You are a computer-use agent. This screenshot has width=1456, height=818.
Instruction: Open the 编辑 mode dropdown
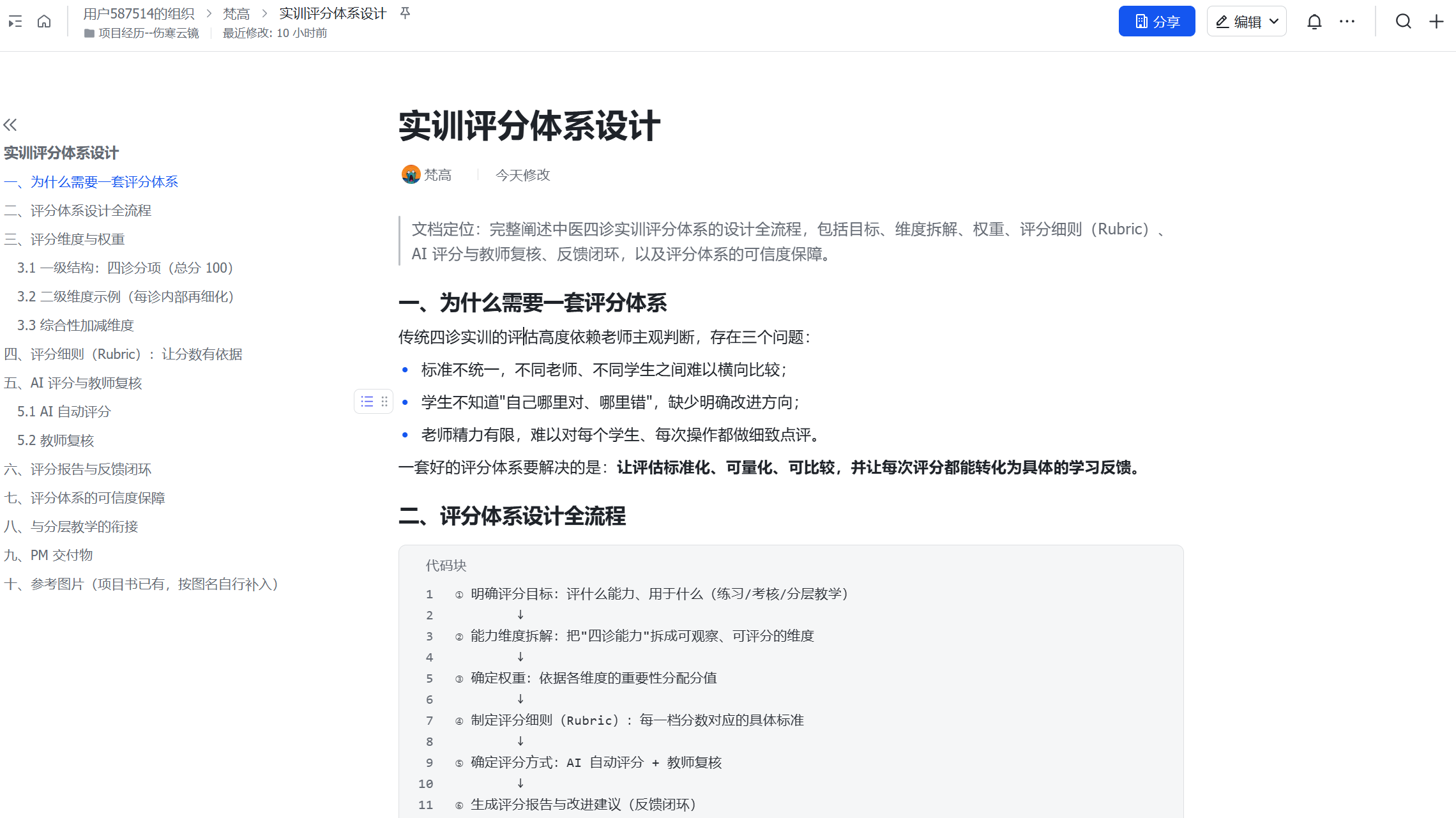[1246, 22]
